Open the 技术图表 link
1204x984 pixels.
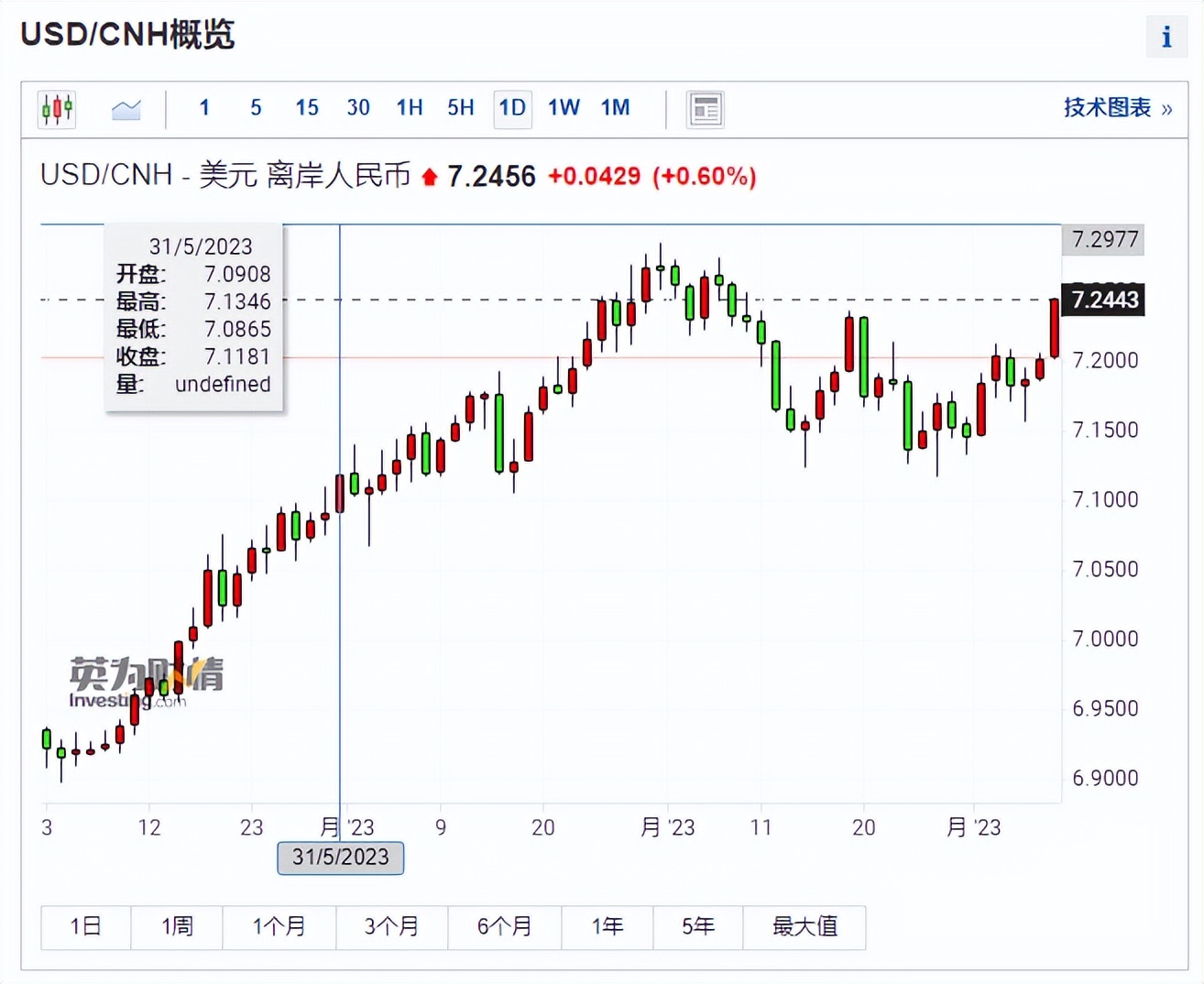click(1117, 108)
